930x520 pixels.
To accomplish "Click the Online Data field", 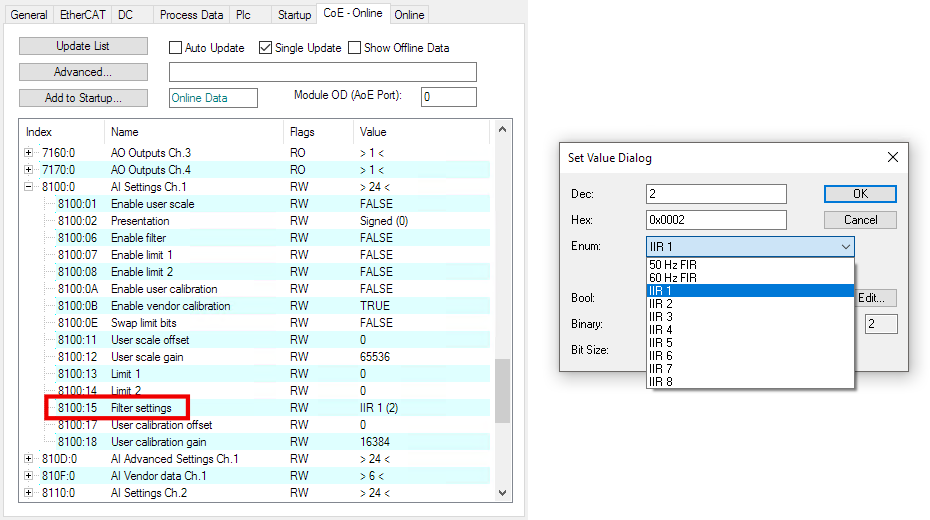I will click(x=213, y=98).
